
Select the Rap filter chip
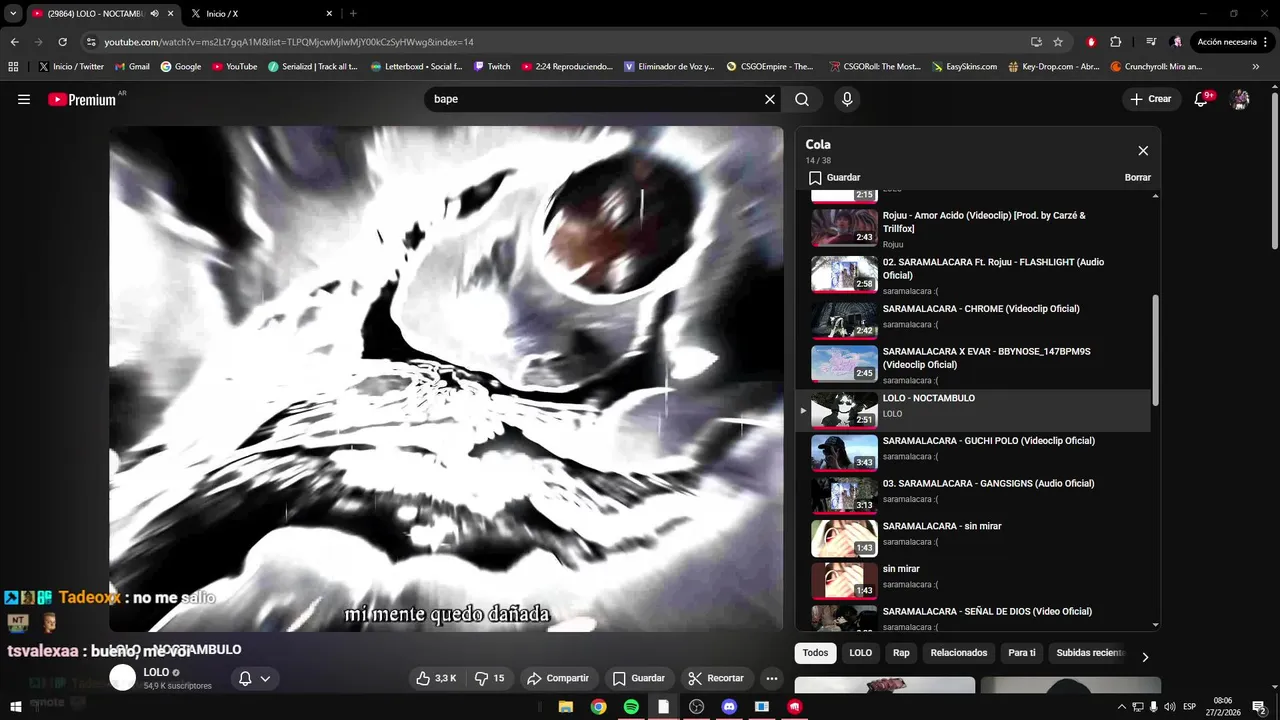pyautogui.click(x=901, y=653)
